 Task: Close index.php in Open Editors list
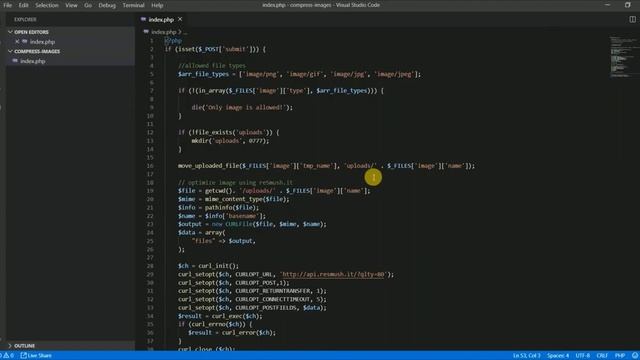coord(17,42)
